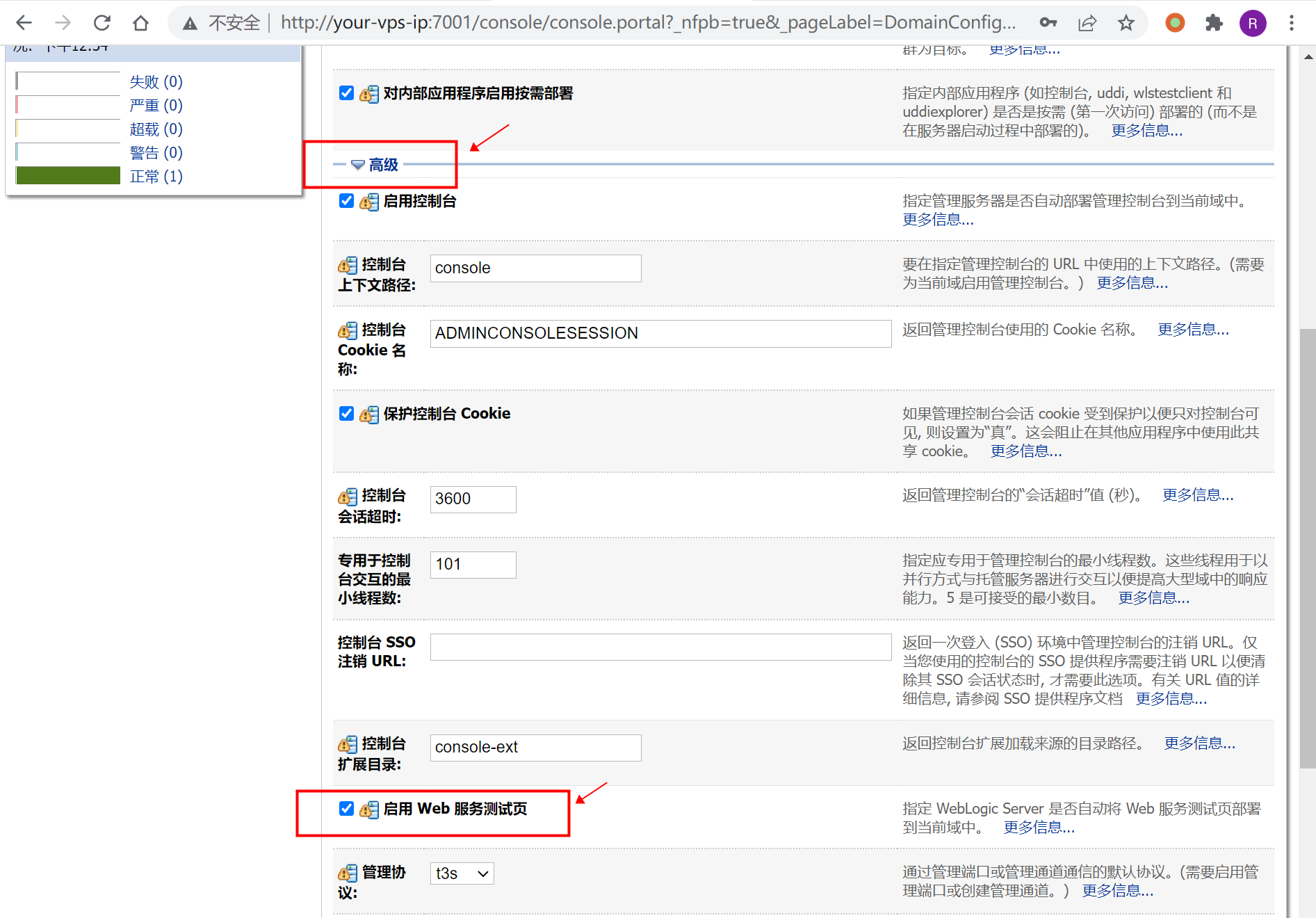Click the password key icon in address bar
Screen dimensions: 1316x918
(x=1048, y=23)
